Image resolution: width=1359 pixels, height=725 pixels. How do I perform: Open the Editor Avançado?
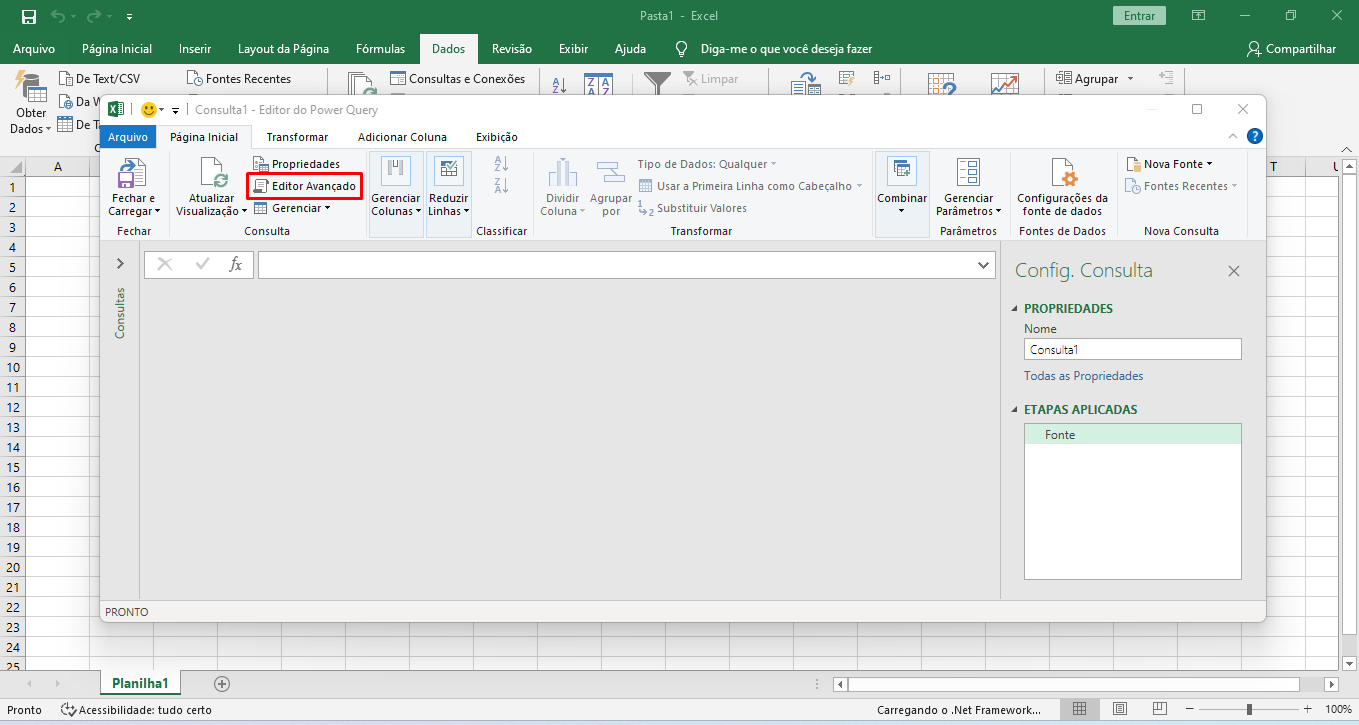[304, 186]
